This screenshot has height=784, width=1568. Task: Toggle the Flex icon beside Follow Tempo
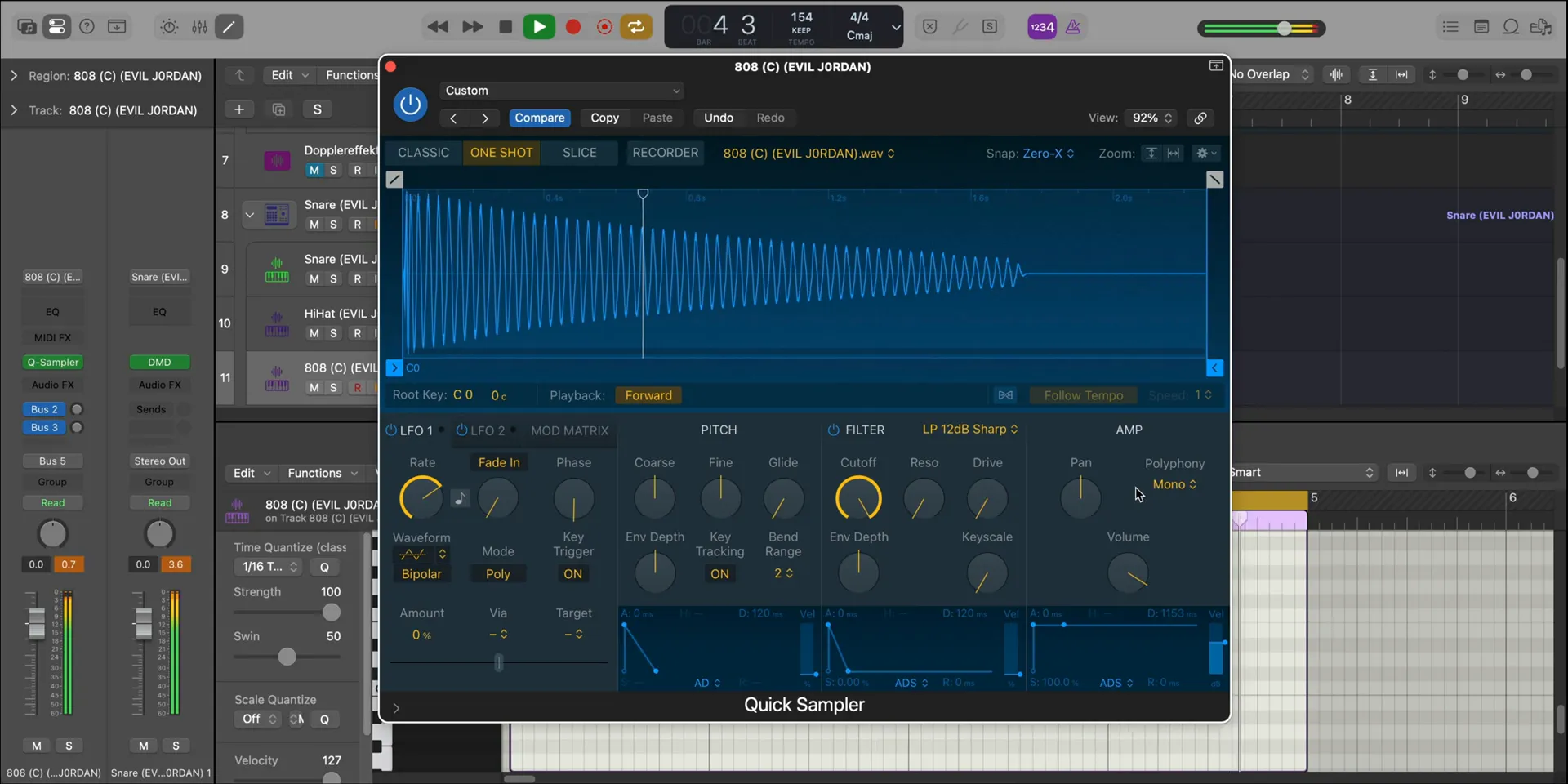1005,395
